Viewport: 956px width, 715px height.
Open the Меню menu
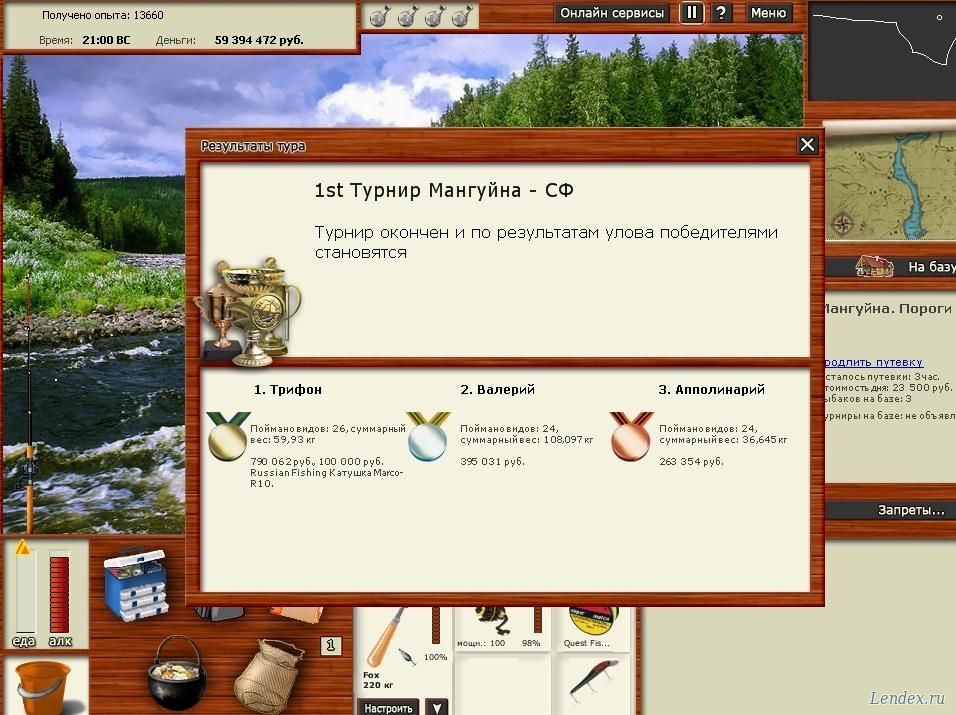tap(768, 13)
